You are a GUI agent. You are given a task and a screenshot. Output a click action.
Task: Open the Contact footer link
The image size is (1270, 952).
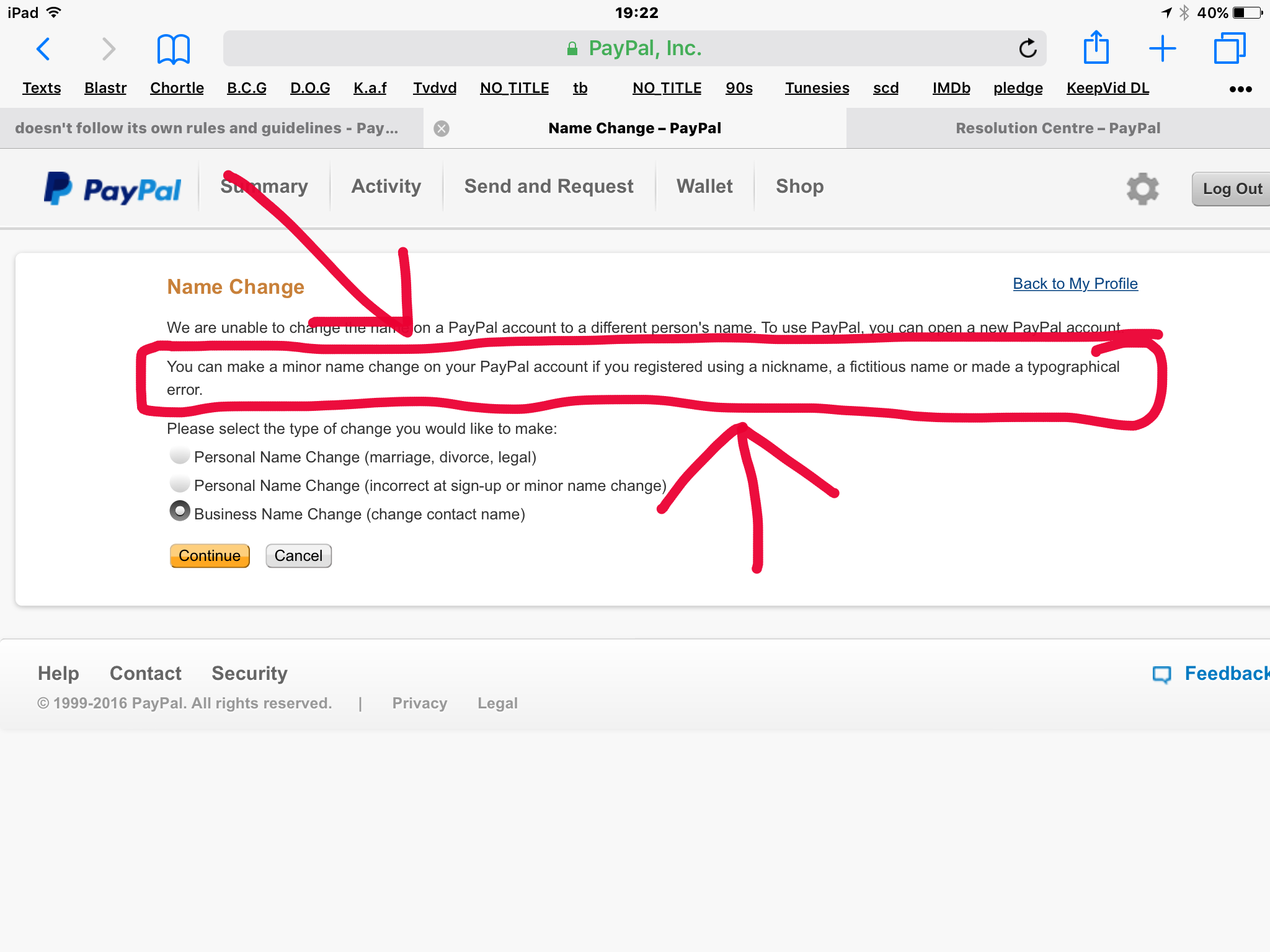(x=146, y=674)
